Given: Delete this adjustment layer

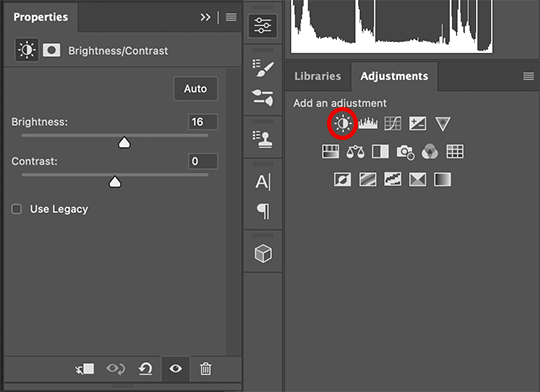Looking at the screenshot, I should point(206,369).
